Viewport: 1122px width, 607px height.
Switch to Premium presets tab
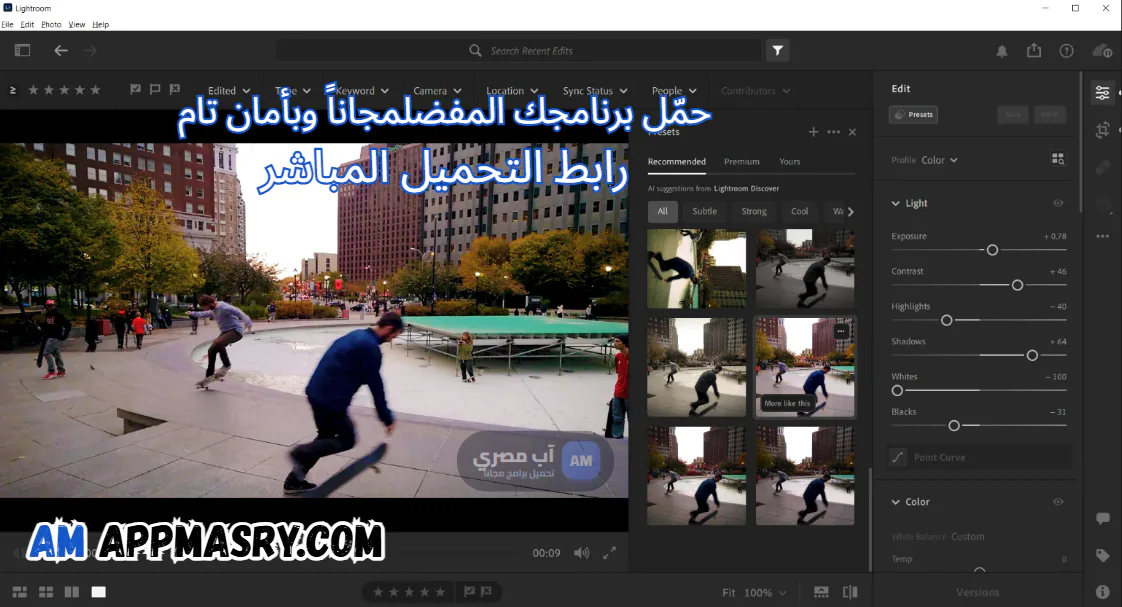pos(741,162)
